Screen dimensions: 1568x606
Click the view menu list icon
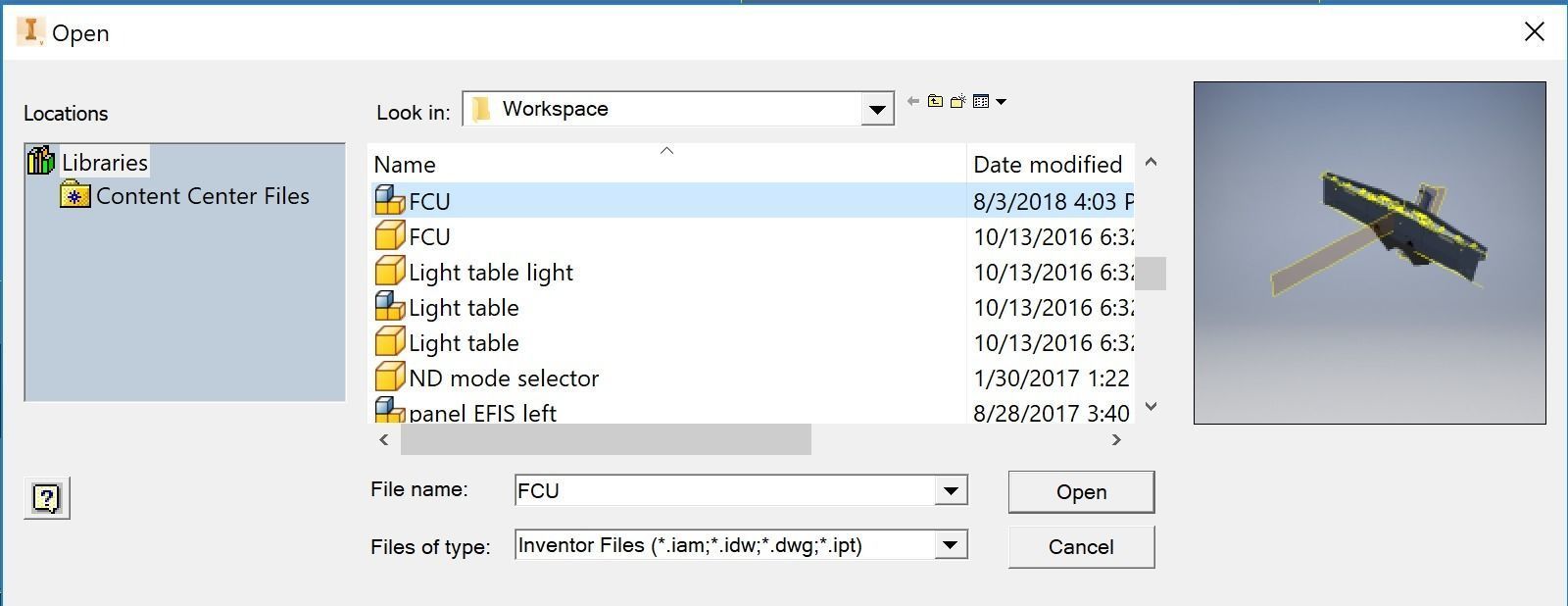point(981,101)
